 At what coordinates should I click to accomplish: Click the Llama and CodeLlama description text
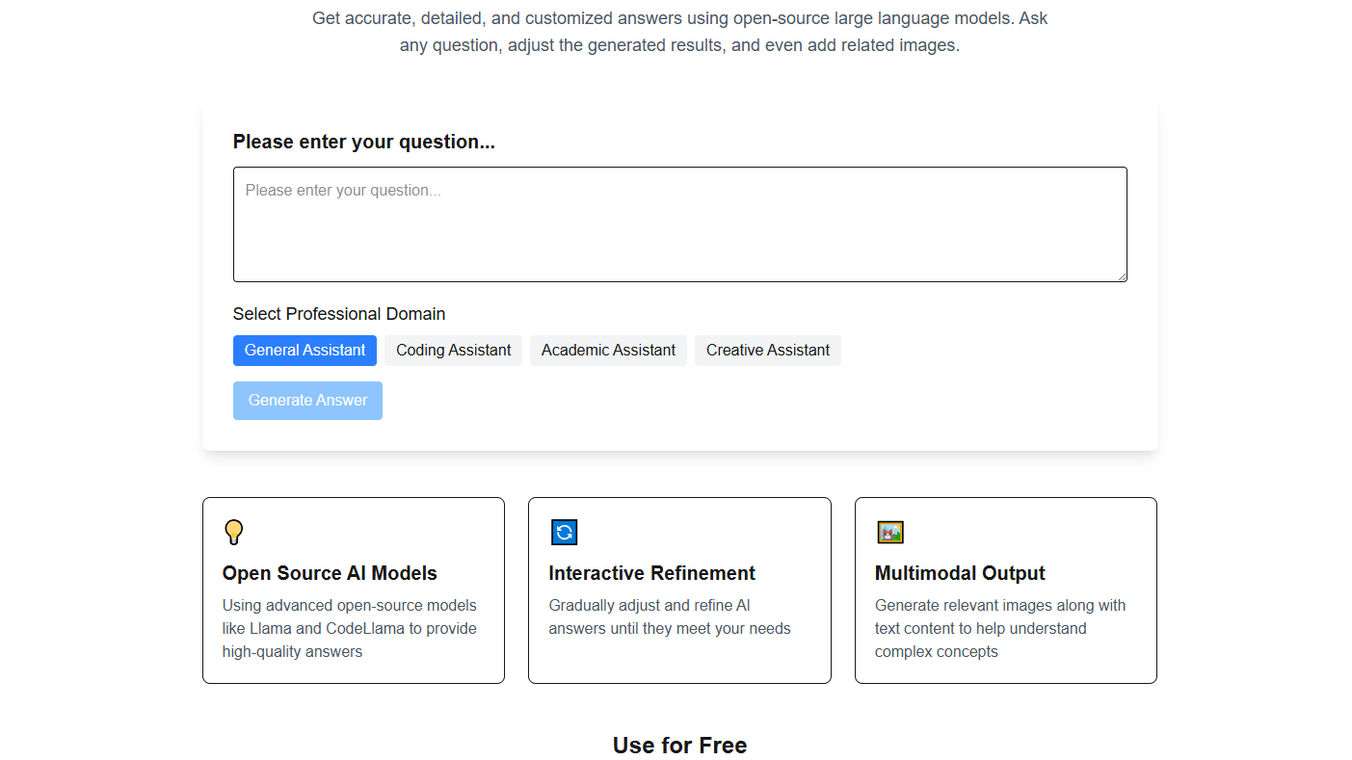[x=349, y=628]
